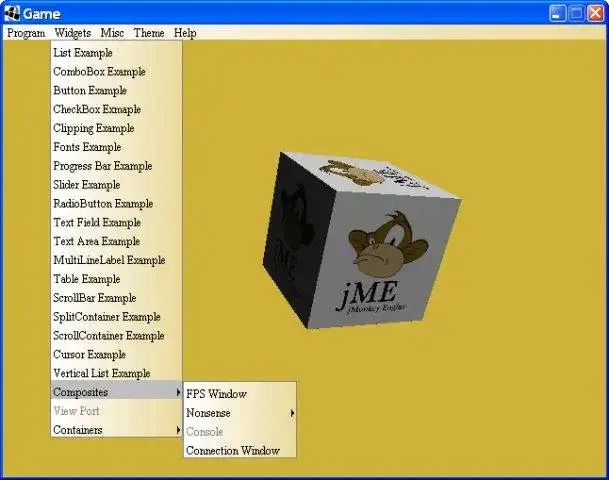Launch the MultiLineLabel Example
Image resolution: width=609 pixels, height=480 pixels.
[116, 260]
